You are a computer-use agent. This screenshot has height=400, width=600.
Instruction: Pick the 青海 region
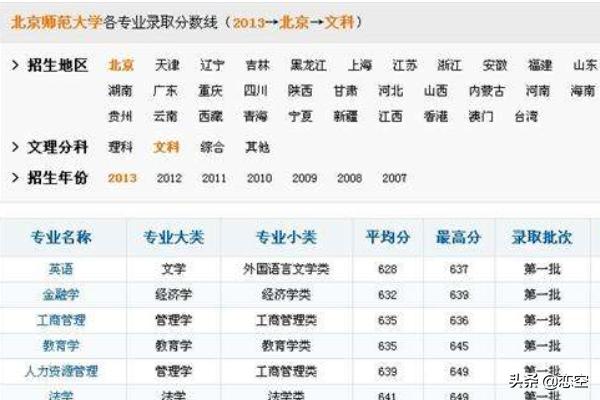(x=255, y=116)
